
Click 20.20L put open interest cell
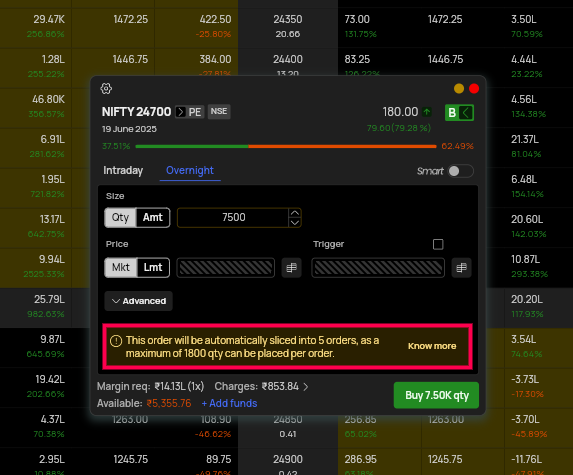527,299
